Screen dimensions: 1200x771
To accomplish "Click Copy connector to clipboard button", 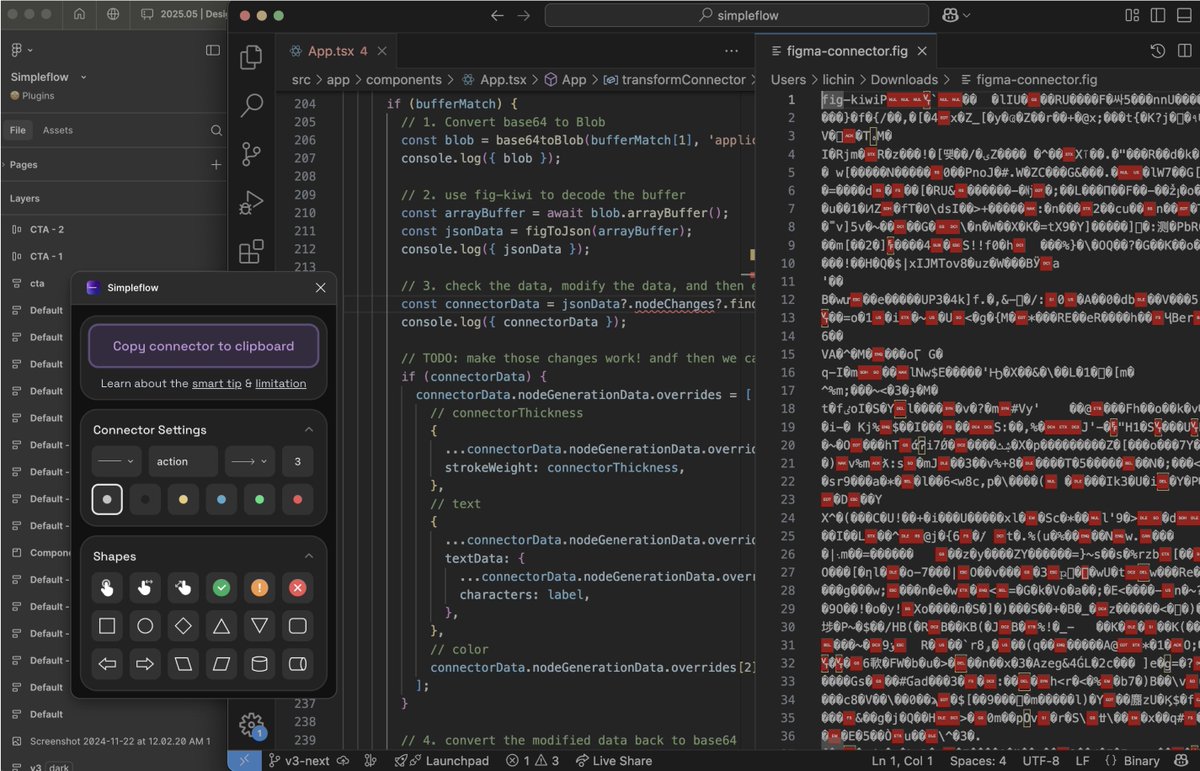I will tap(203, 346).
